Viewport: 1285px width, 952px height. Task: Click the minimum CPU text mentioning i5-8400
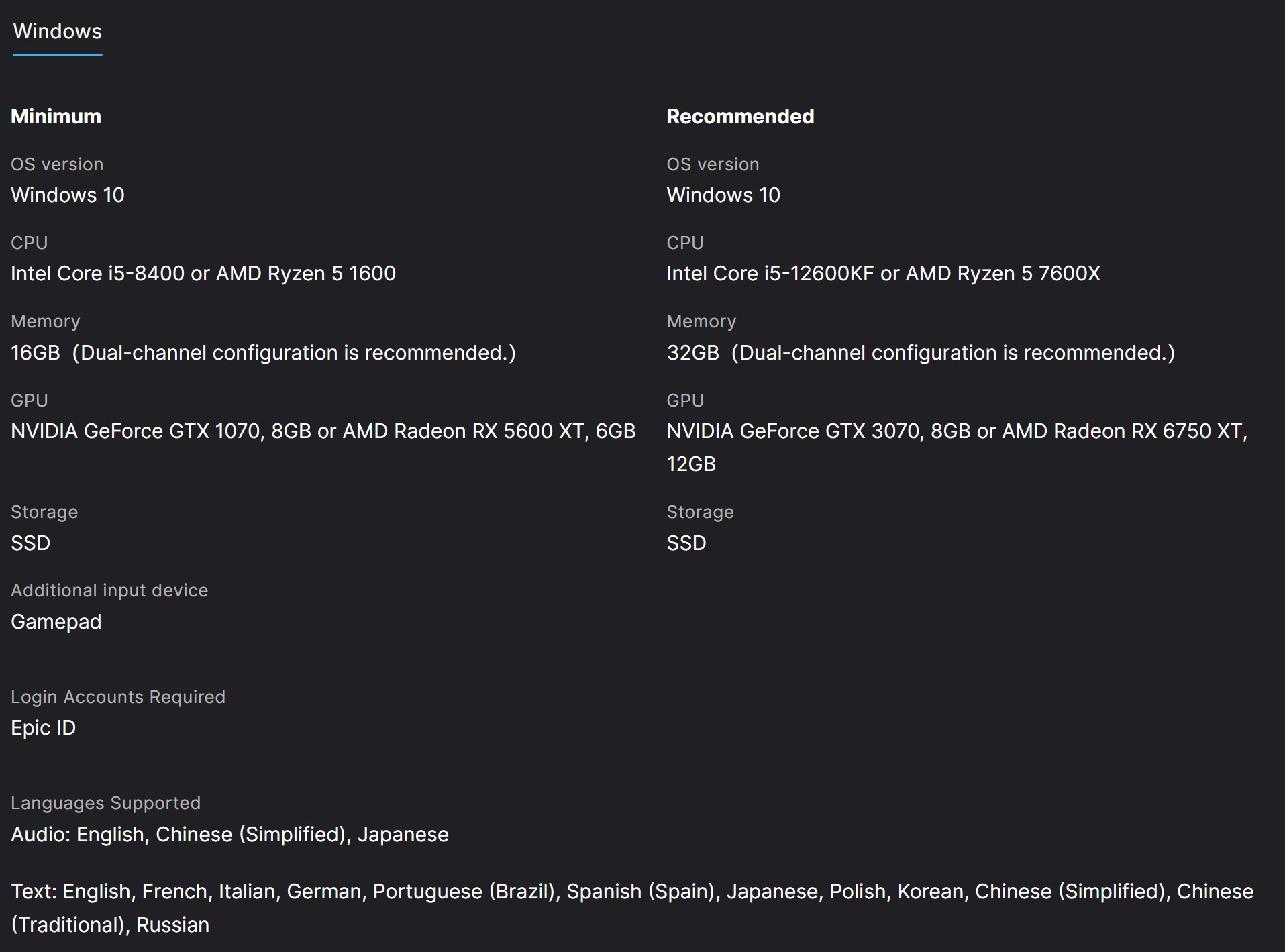203,274
